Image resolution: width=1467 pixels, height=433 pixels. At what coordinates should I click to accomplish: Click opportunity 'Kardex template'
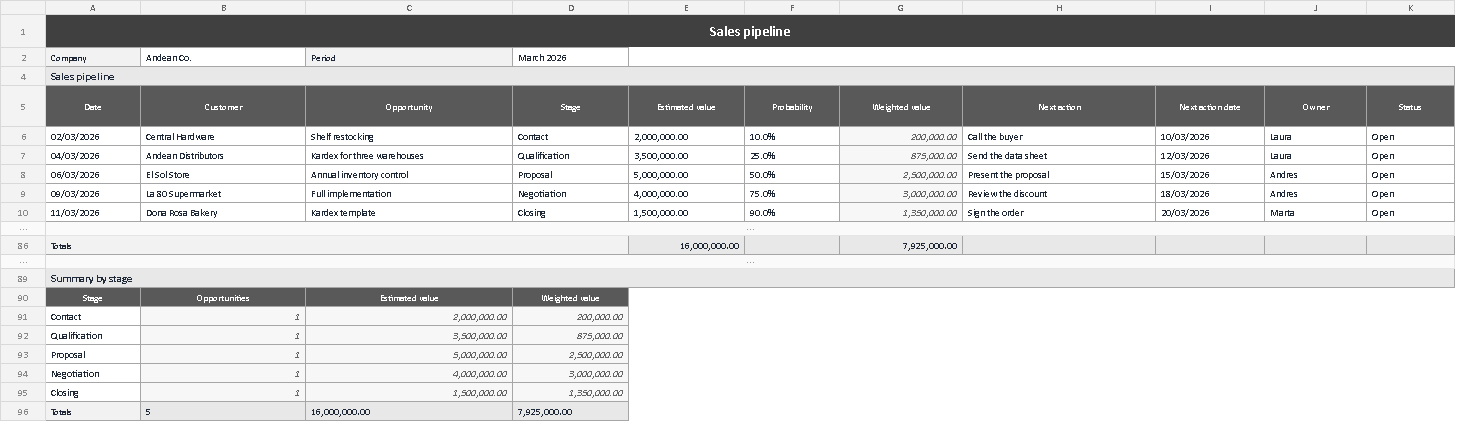click(x=409, y=213)
